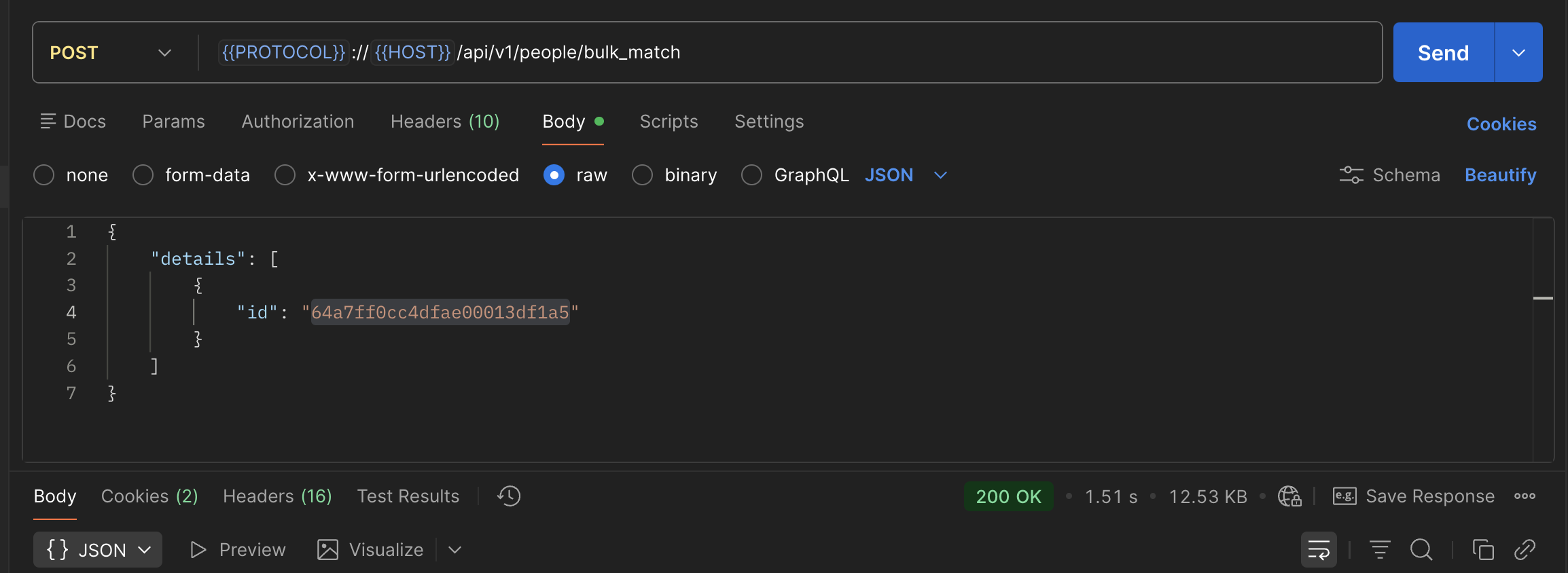Select the GraphQL radio option
The image size is (1568, 573).
(x=751, y=175)
